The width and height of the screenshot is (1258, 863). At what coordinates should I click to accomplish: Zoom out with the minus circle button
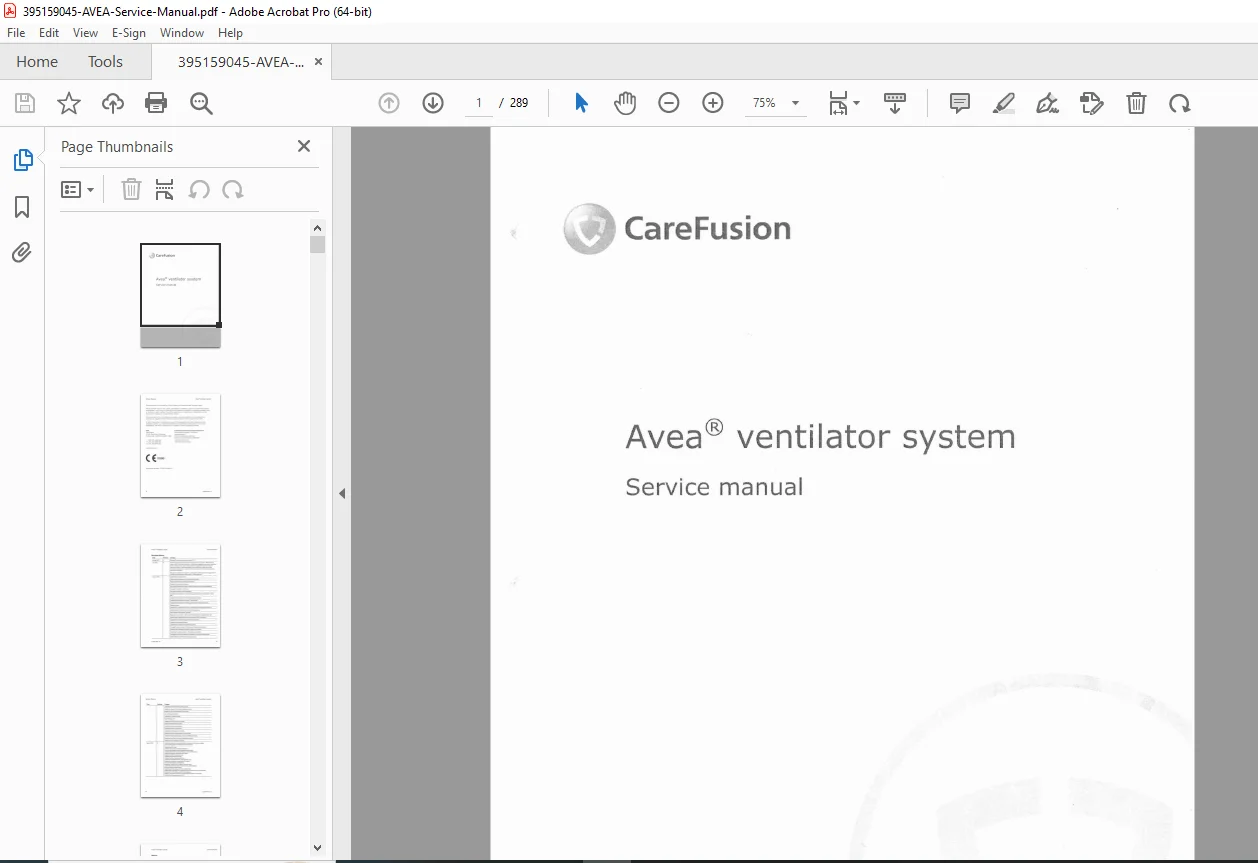[x=669, y=103]
